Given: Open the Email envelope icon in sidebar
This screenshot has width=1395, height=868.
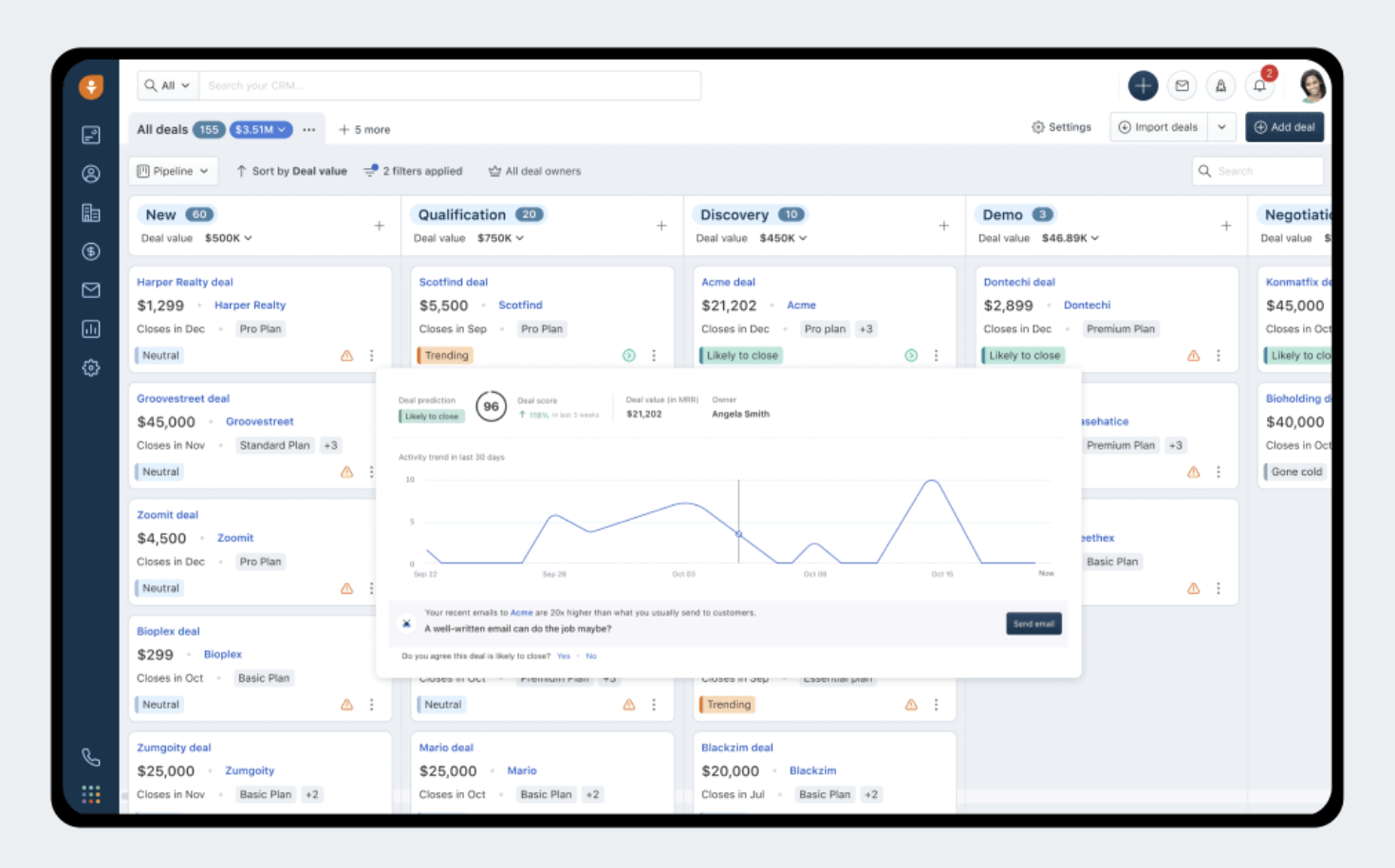Looking at the screenshot, I should click(x=91, y=290).
